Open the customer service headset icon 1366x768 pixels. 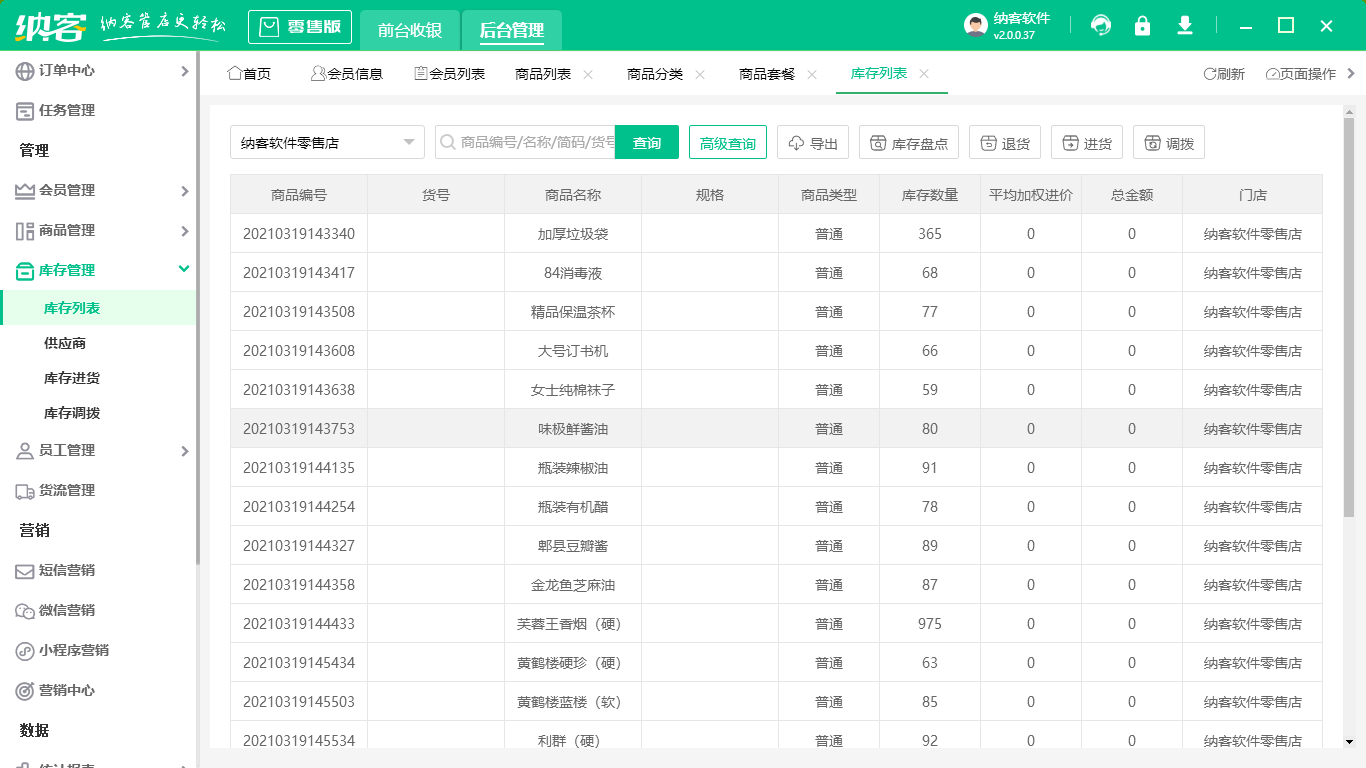pos(1100,25)
